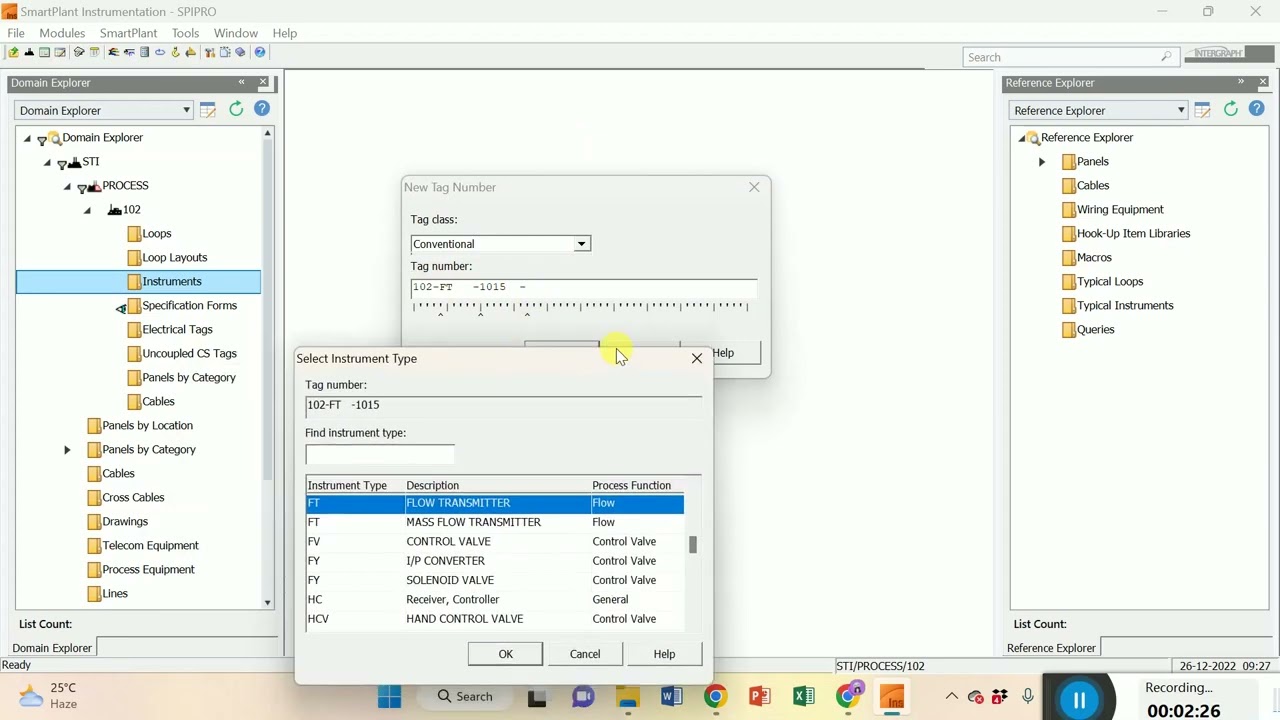Auto-hide the Reference Explorer panel

pyautogui.click(x=1241, y=82)
